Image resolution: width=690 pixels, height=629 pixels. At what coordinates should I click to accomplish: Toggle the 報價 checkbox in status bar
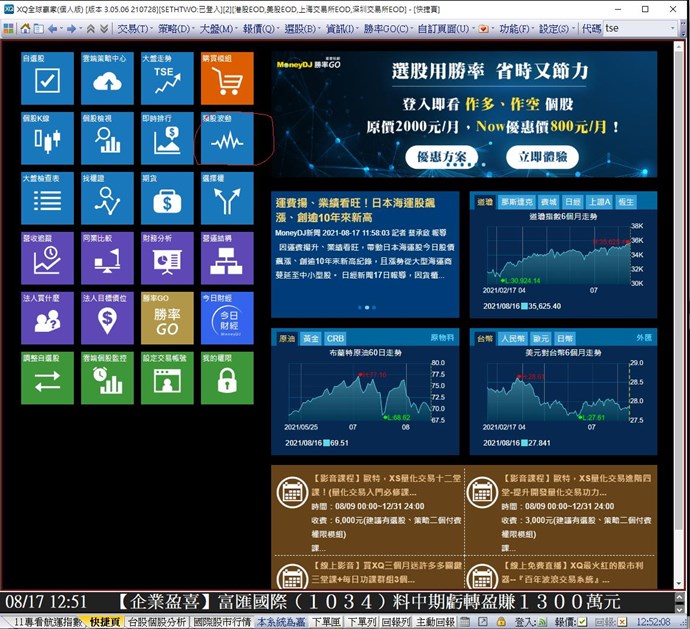coord(582,622)
